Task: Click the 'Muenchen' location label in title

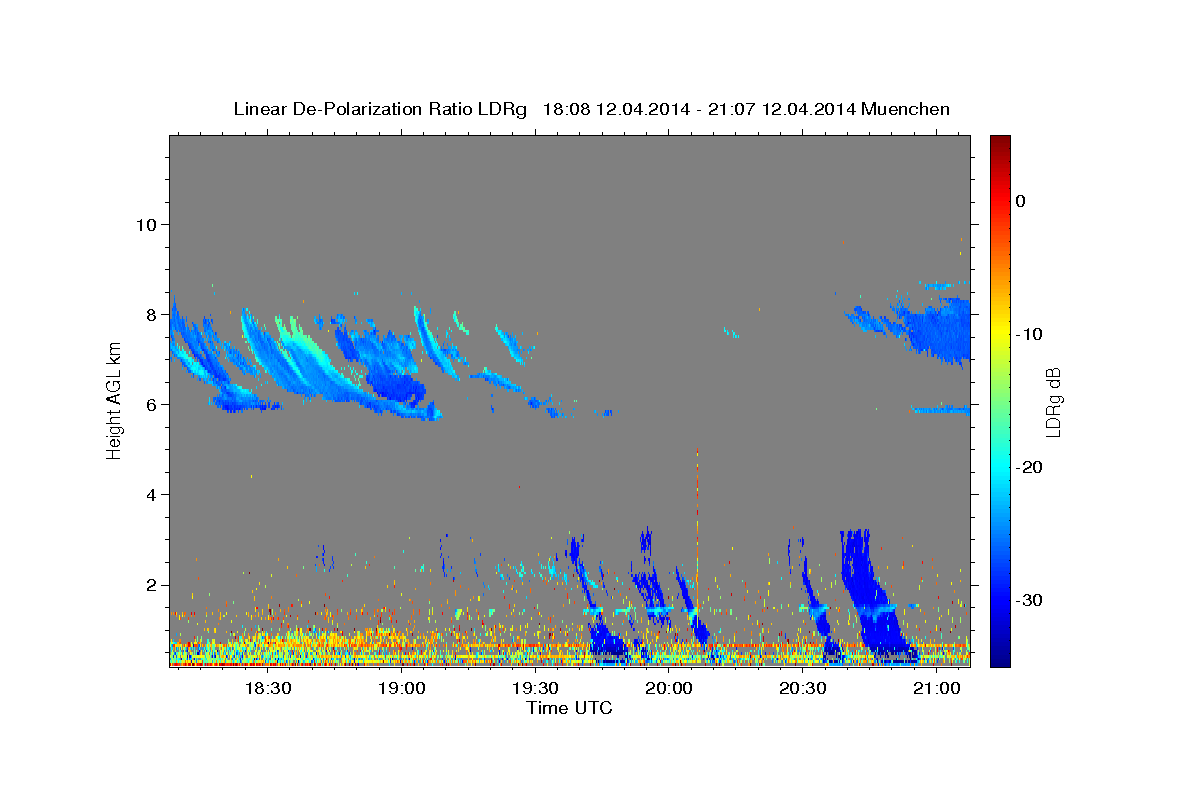Action: click(904, 109)
